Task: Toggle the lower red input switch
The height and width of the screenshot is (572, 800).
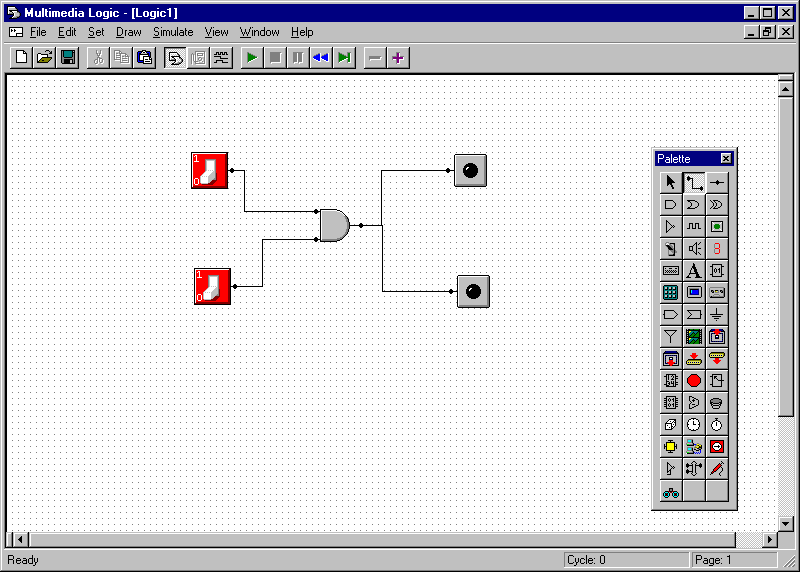Action: [212, 286]
